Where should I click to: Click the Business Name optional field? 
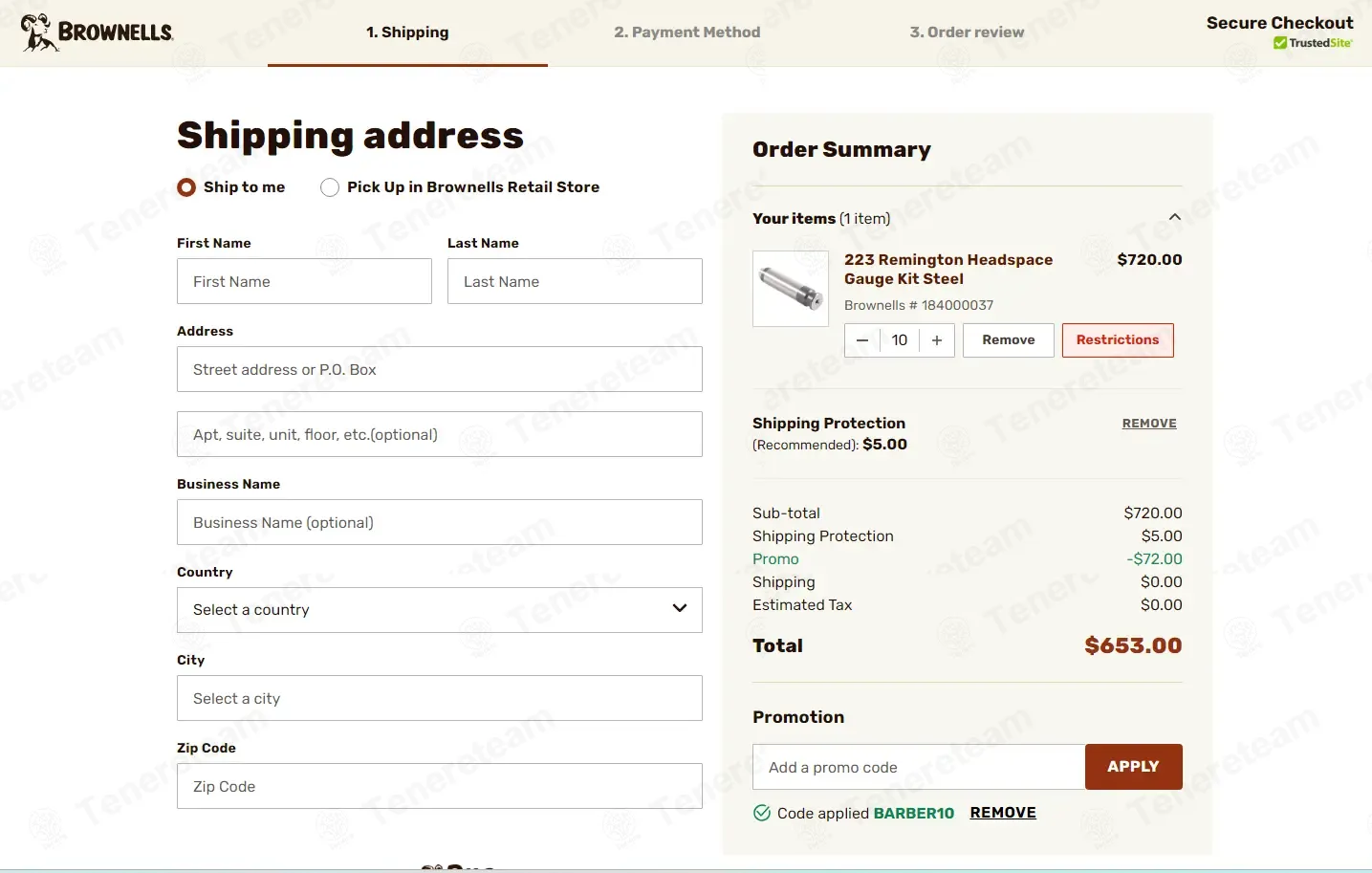440,522
